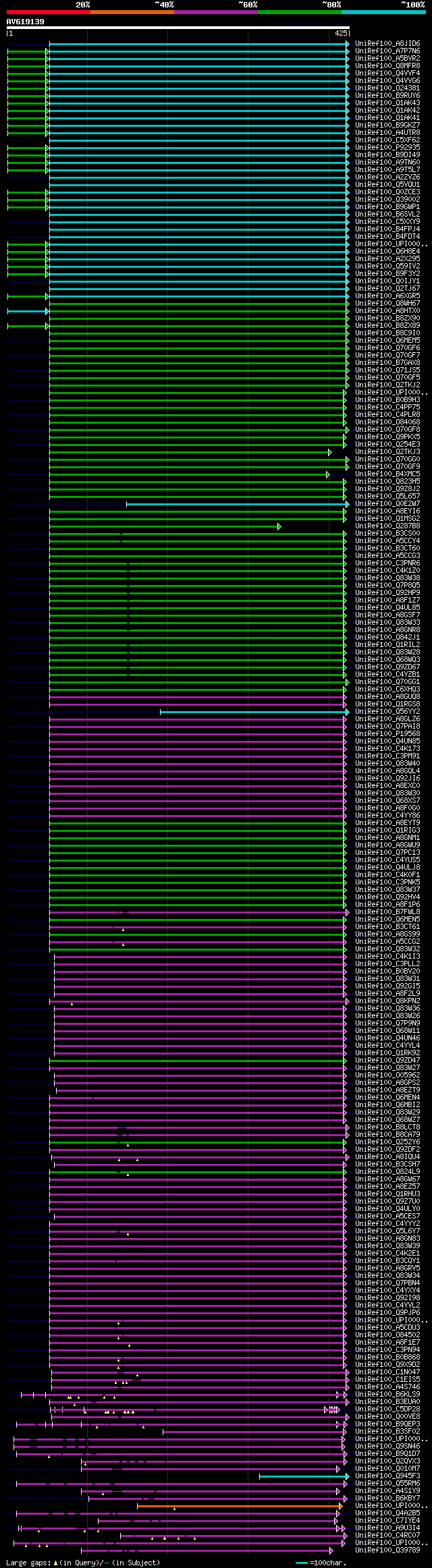
Task: Select hit UniRef100_C3PM91
Action: tap(387, 756)
